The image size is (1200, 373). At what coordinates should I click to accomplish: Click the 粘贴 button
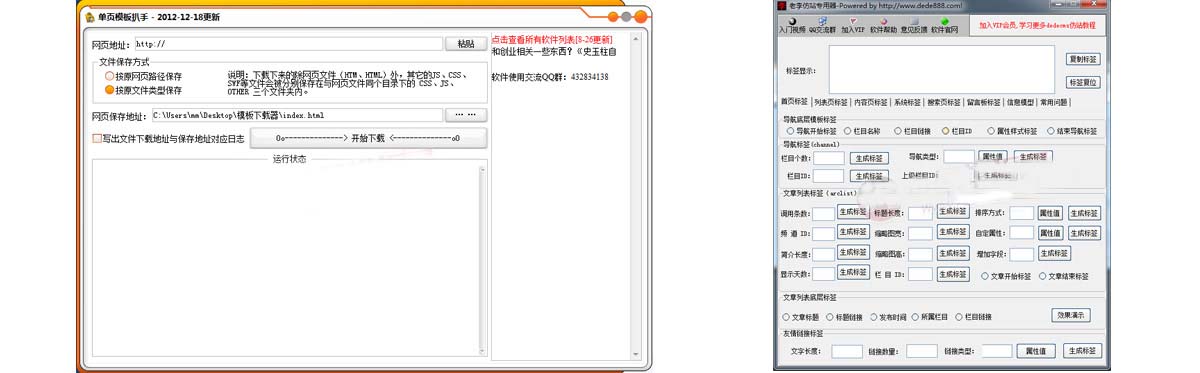point(466,44)
